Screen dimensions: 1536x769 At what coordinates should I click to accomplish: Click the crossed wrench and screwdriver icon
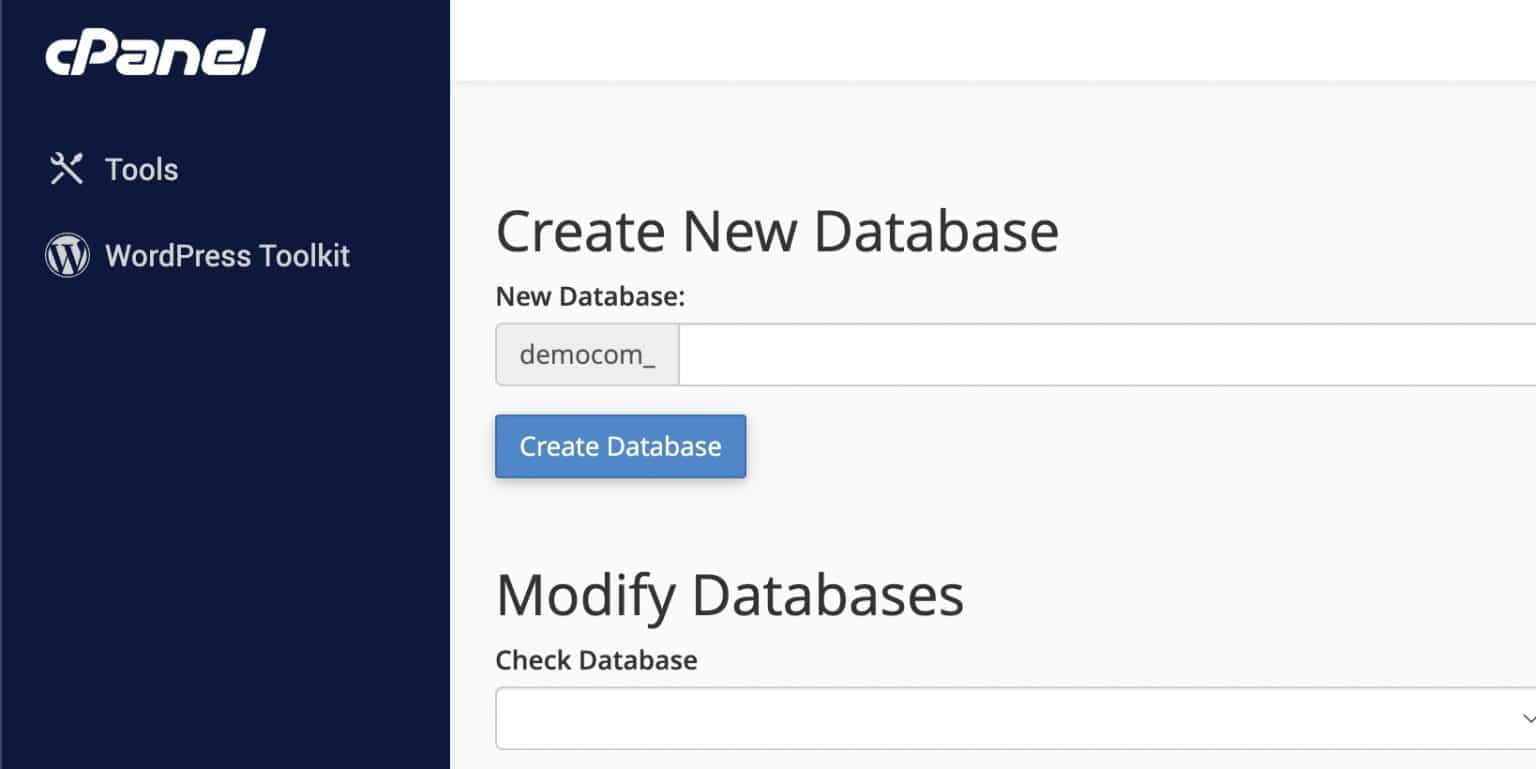66,168
